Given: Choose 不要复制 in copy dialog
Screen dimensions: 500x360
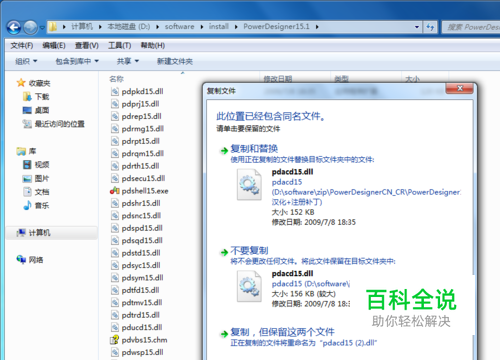Looking at the screenshot, I should pyautogui.click(x=249, y=250).
